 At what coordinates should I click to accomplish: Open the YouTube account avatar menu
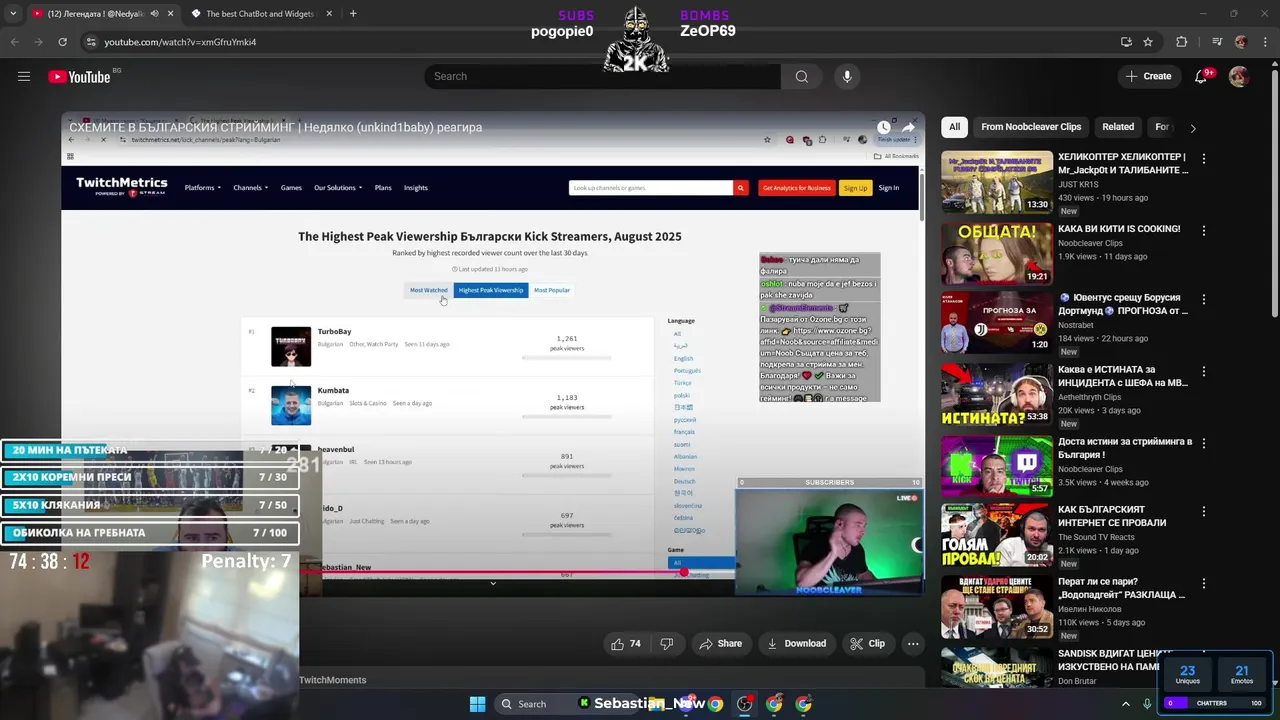tap(1238, 76)
